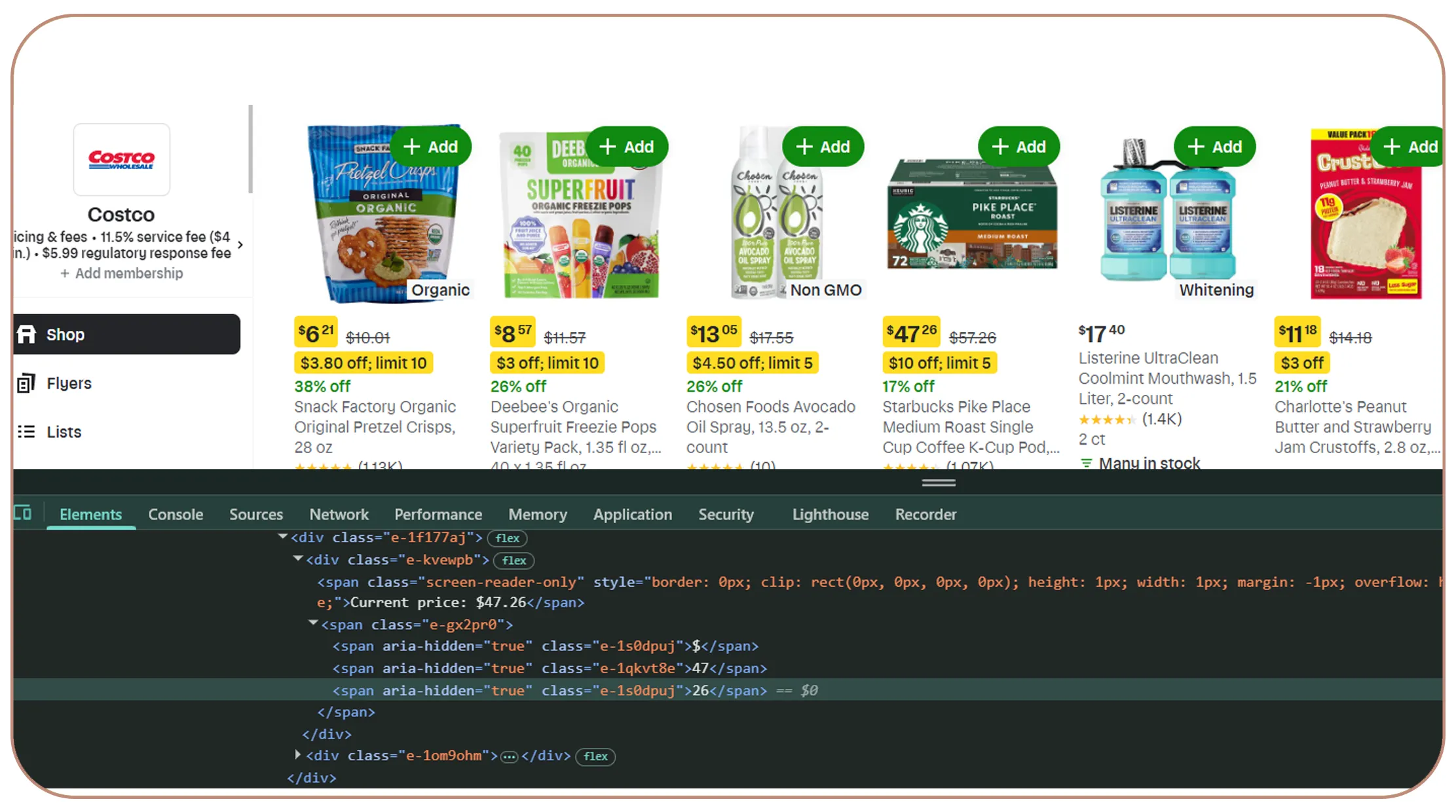This screenshot has width=1456, height=812.
Task: Click the '$10 off; limit 5' badge
Action: coord(939,363)
